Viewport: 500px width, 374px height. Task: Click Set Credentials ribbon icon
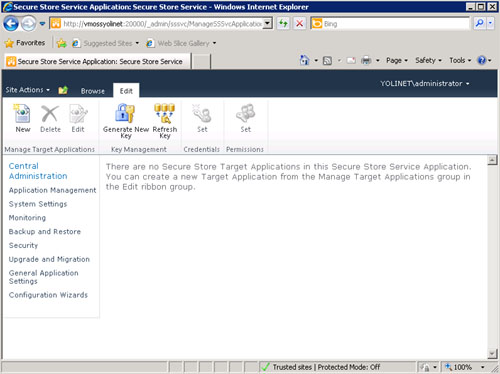(202, 114)
